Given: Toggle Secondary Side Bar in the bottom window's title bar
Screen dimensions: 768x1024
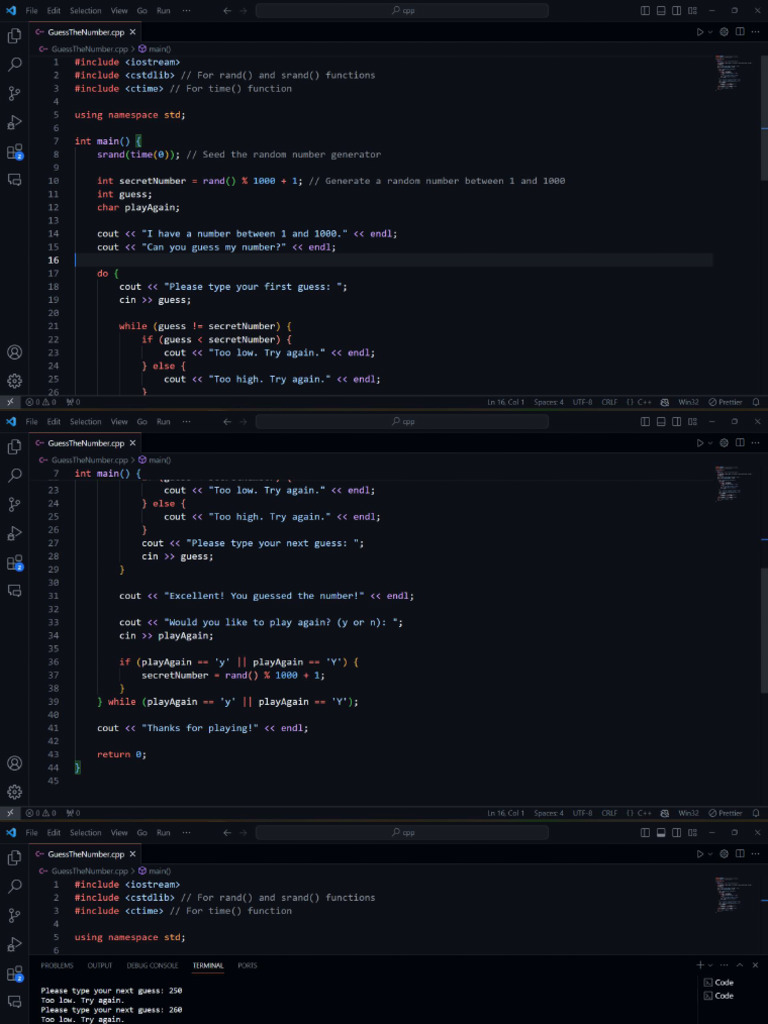Looking at the screenshot, I should click(x=677, y=832).
